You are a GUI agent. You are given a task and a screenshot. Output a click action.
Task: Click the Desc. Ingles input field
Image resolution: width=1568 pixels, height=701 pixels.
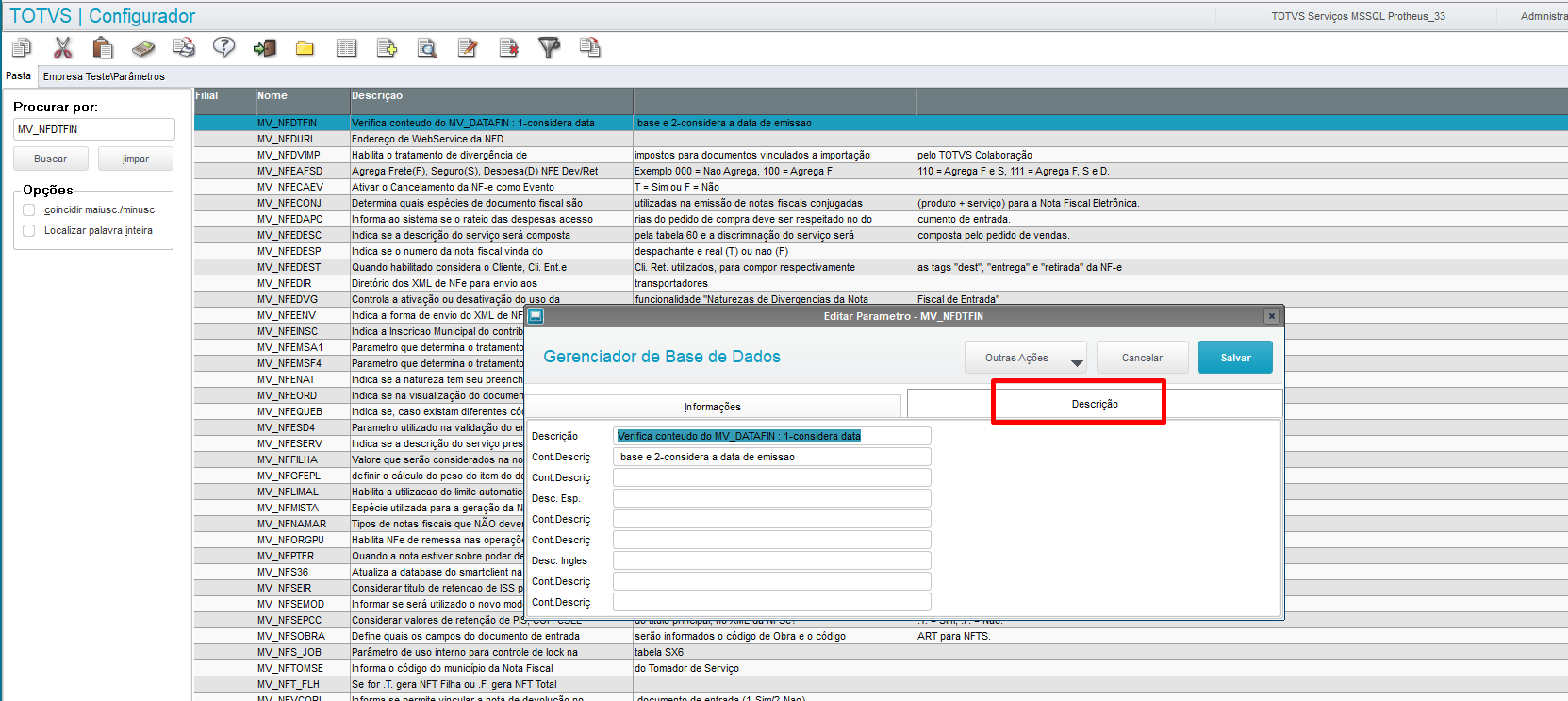point(772,560)
